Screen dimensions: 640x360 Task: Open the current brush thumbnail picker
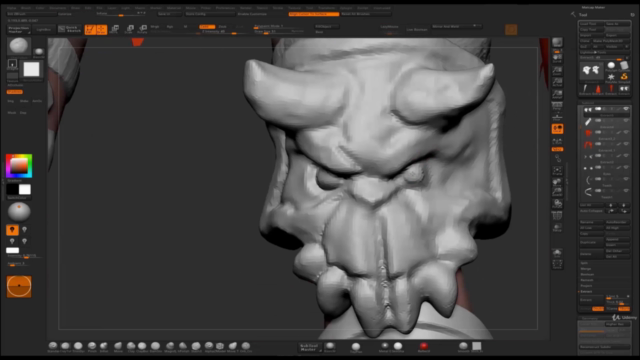(x=19, y=46)
